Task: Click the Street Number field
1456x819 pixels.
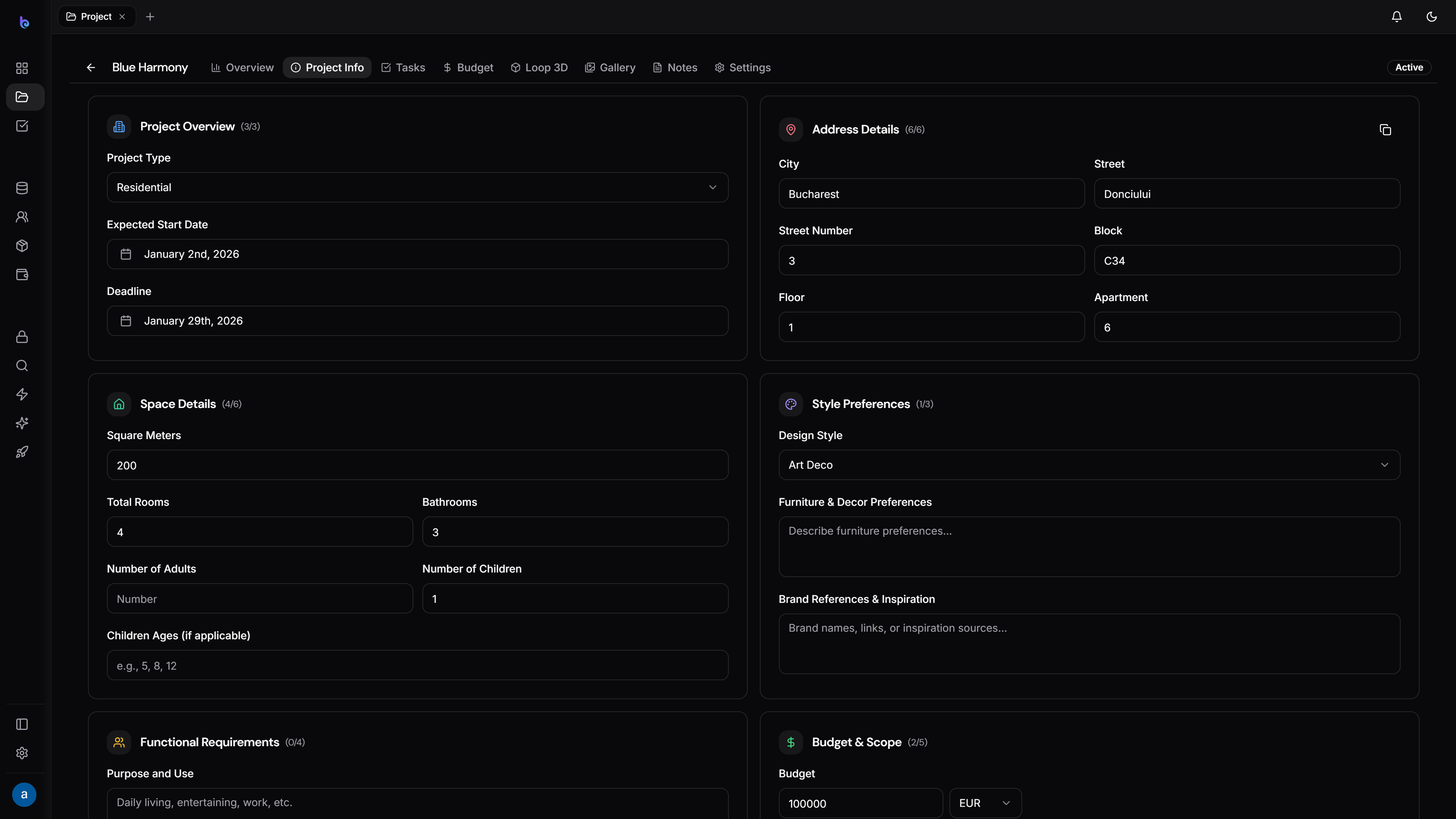Action: [x=932, y=260]
